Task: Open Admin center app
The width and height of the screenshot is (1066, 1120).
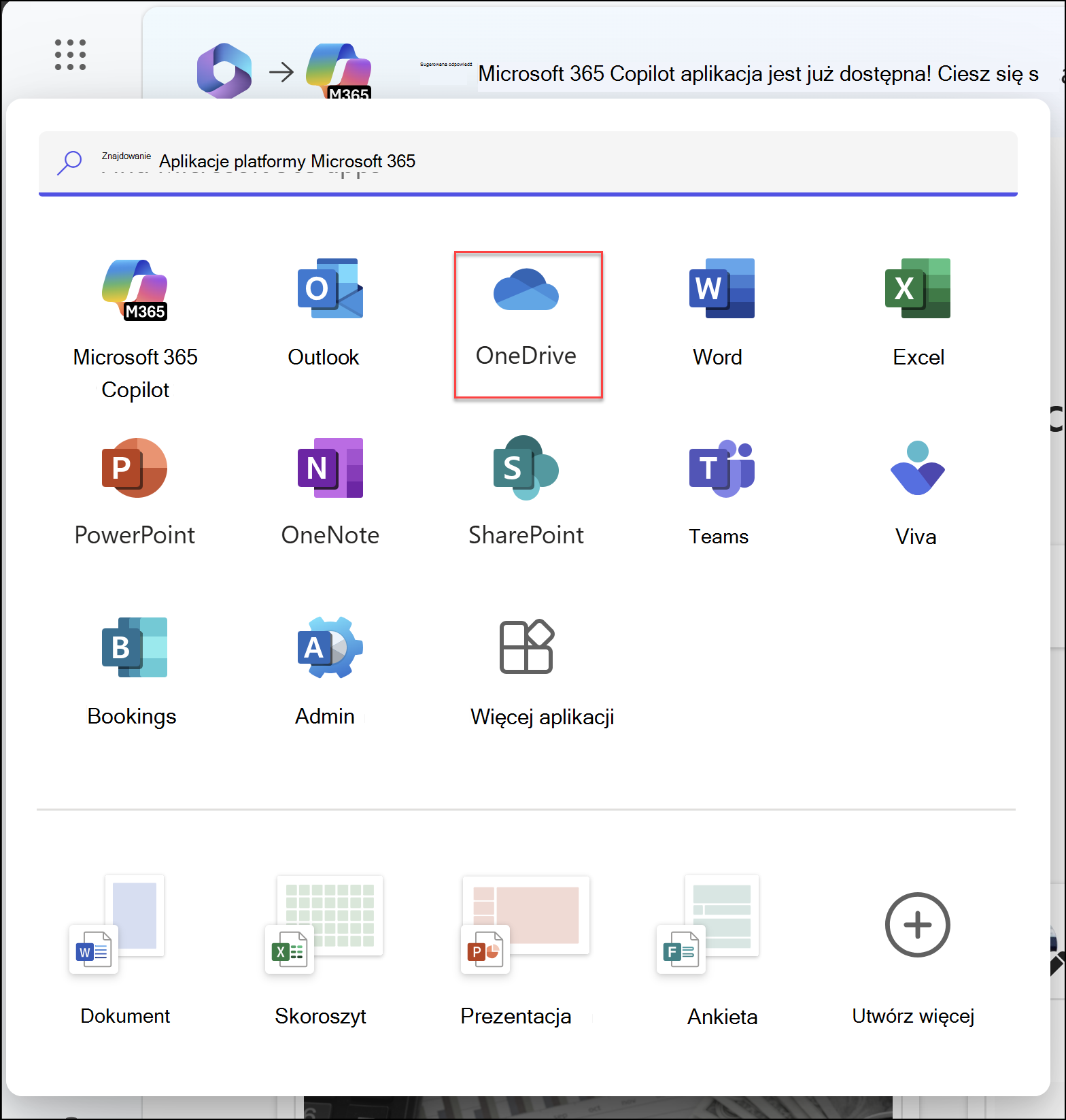Action: (x=330, y=672)
